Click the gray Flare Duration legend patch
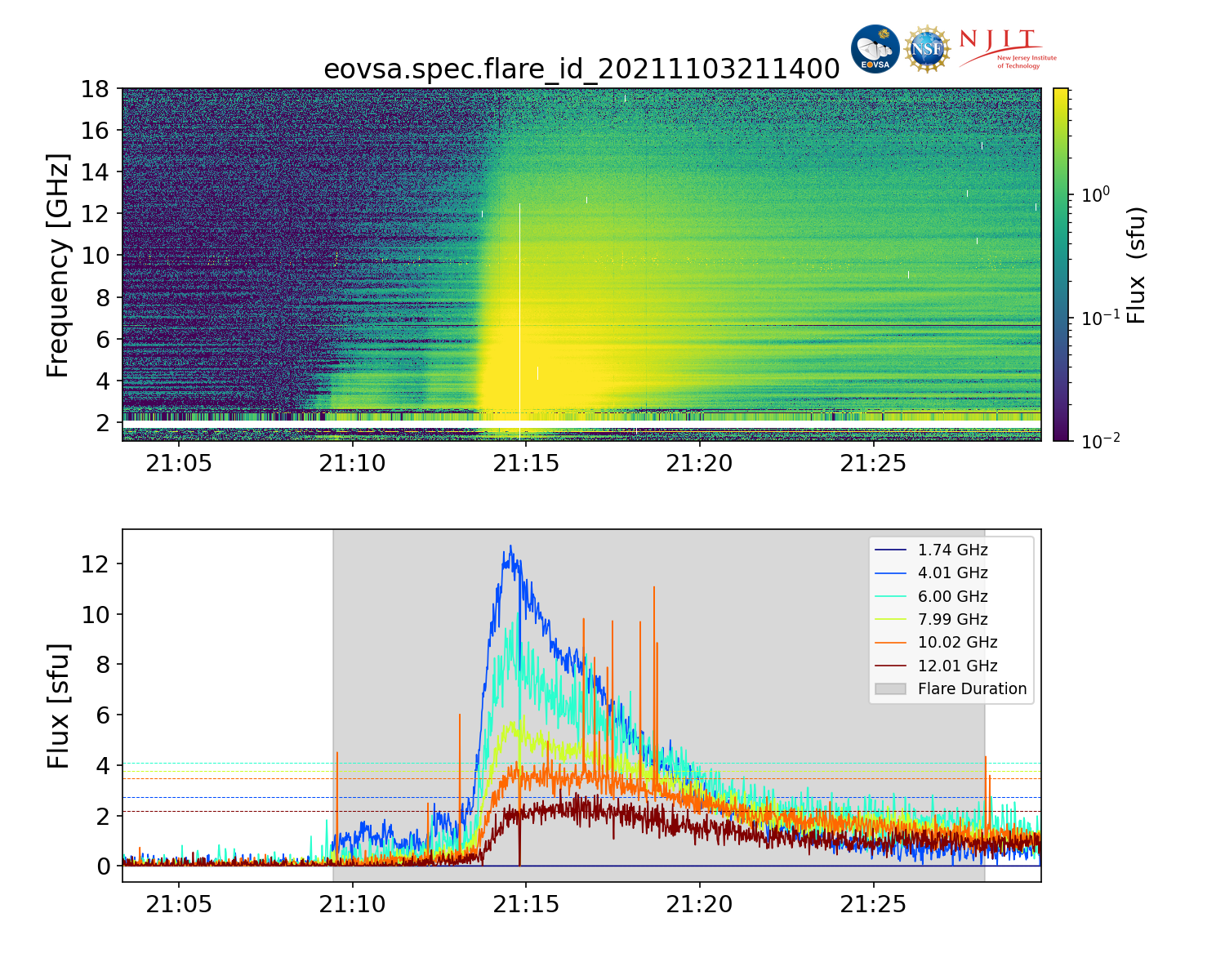This screenshot has width=1225, height=980. 890,689
